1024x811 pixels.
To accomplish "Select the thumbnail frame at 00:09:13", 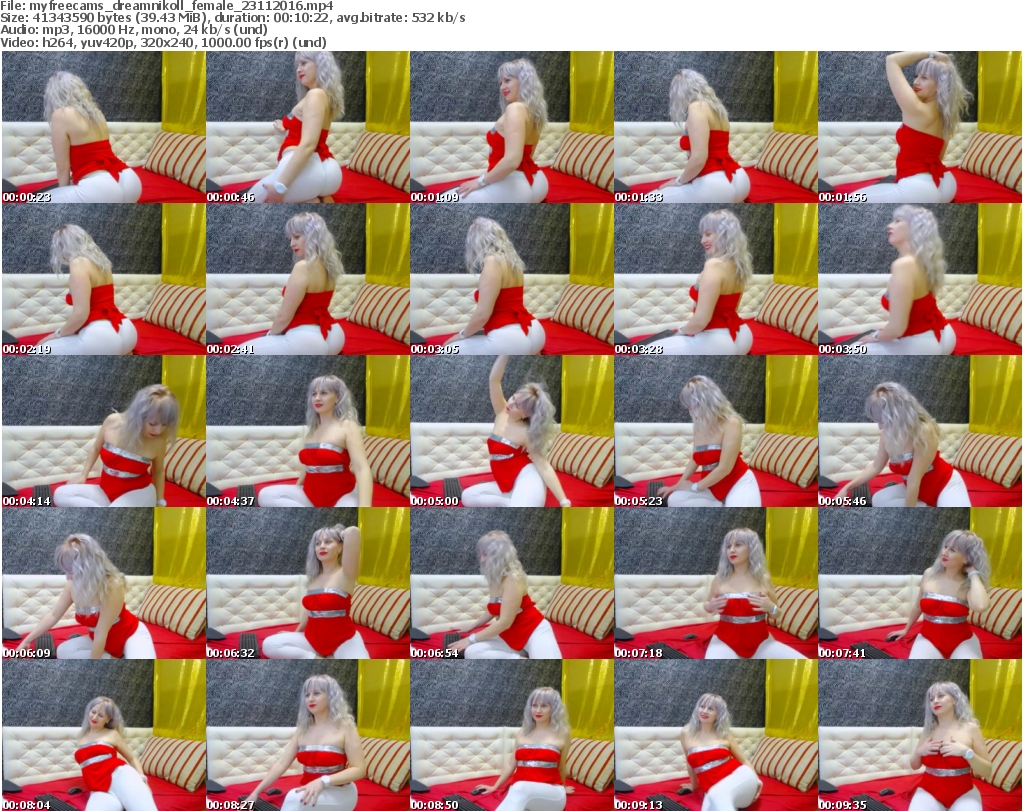I will tap(716, 735).
